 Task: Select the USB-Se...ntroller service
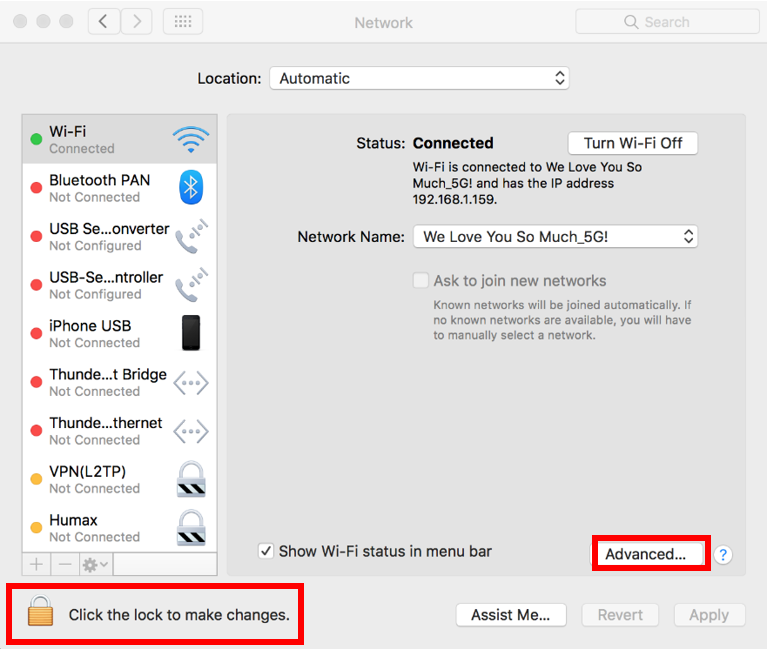click(120, 285)
